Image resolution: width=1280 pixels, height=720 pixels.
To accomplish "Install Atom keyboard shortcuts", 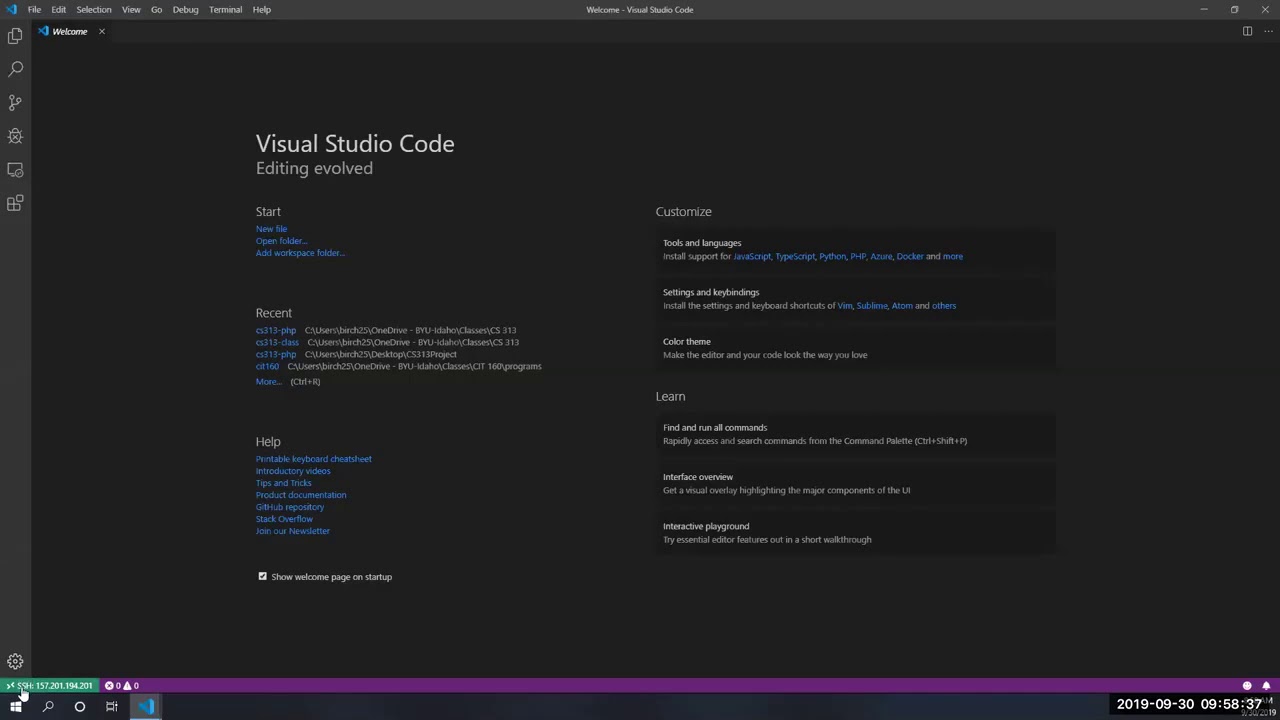I will [x=902, y=306].
